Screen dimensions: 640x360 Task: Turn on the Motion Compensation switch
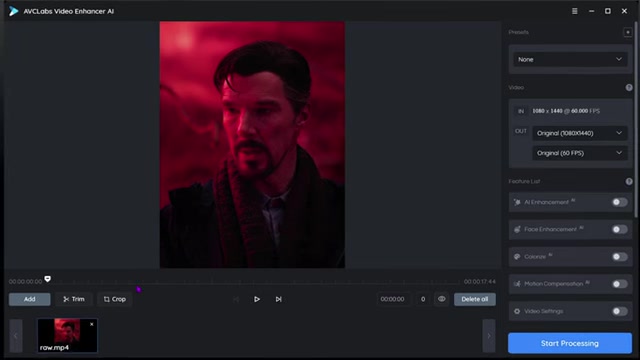pyautogui.click(x=620, y=284)
